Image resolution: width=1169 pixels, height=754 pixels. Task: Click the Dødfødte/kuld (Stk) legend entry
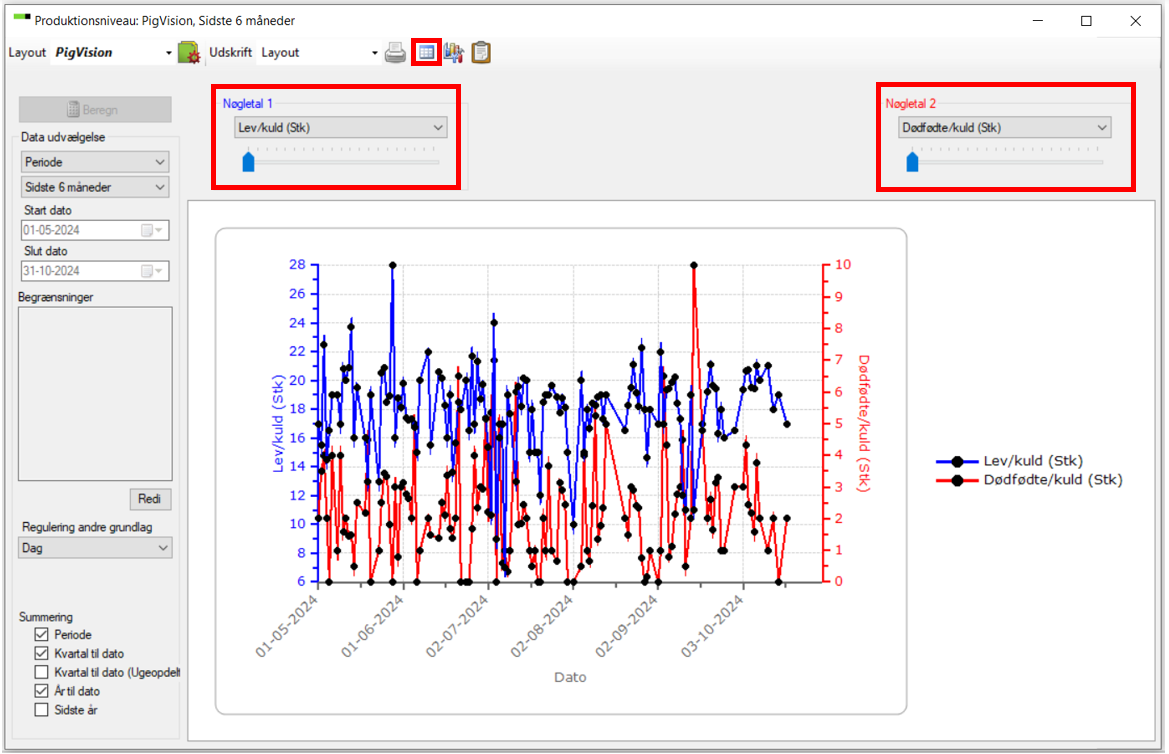tap(1030, 480)
